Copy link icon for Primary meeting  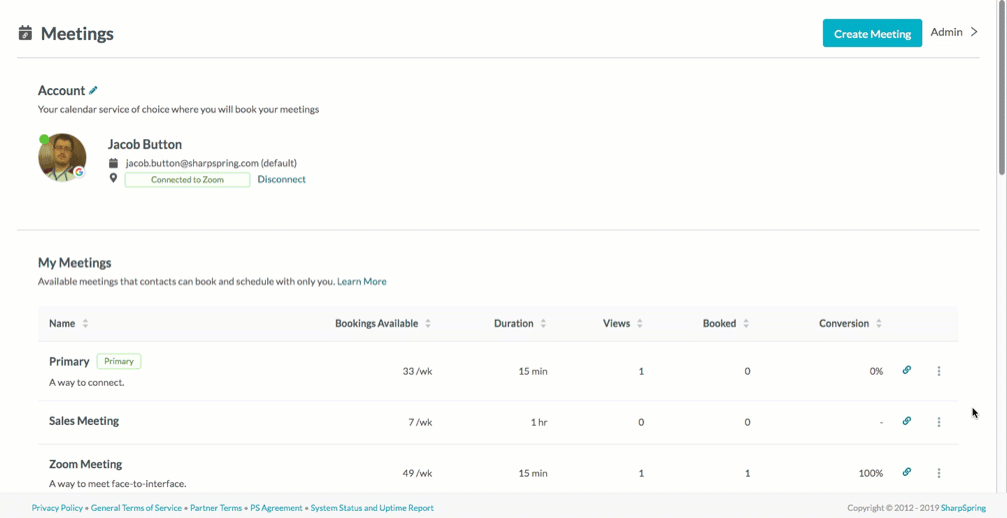tap(907, 370)
